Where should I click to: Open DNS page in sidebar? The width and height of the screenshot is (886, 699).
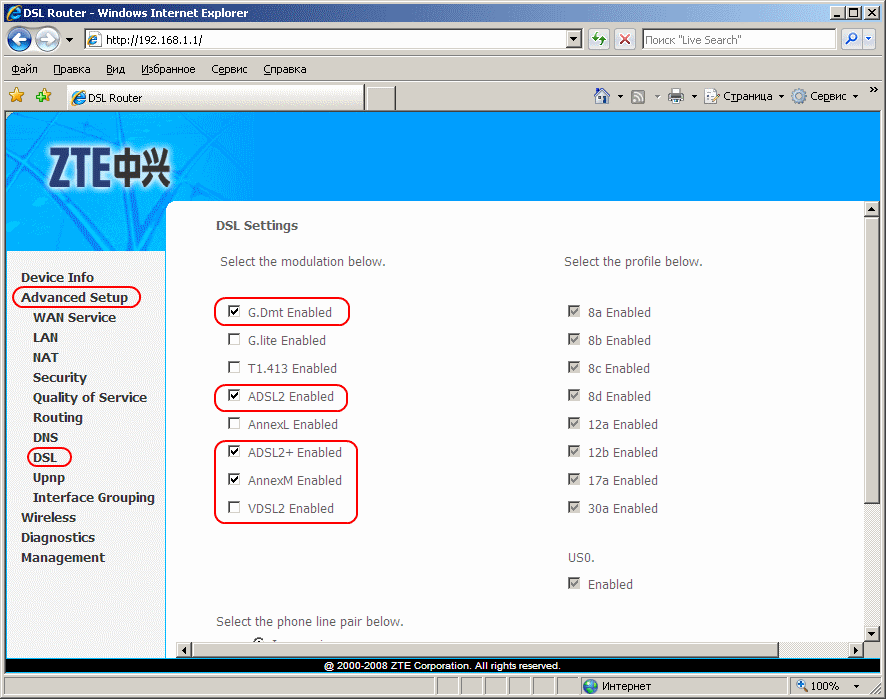click(x=45, y=437)
